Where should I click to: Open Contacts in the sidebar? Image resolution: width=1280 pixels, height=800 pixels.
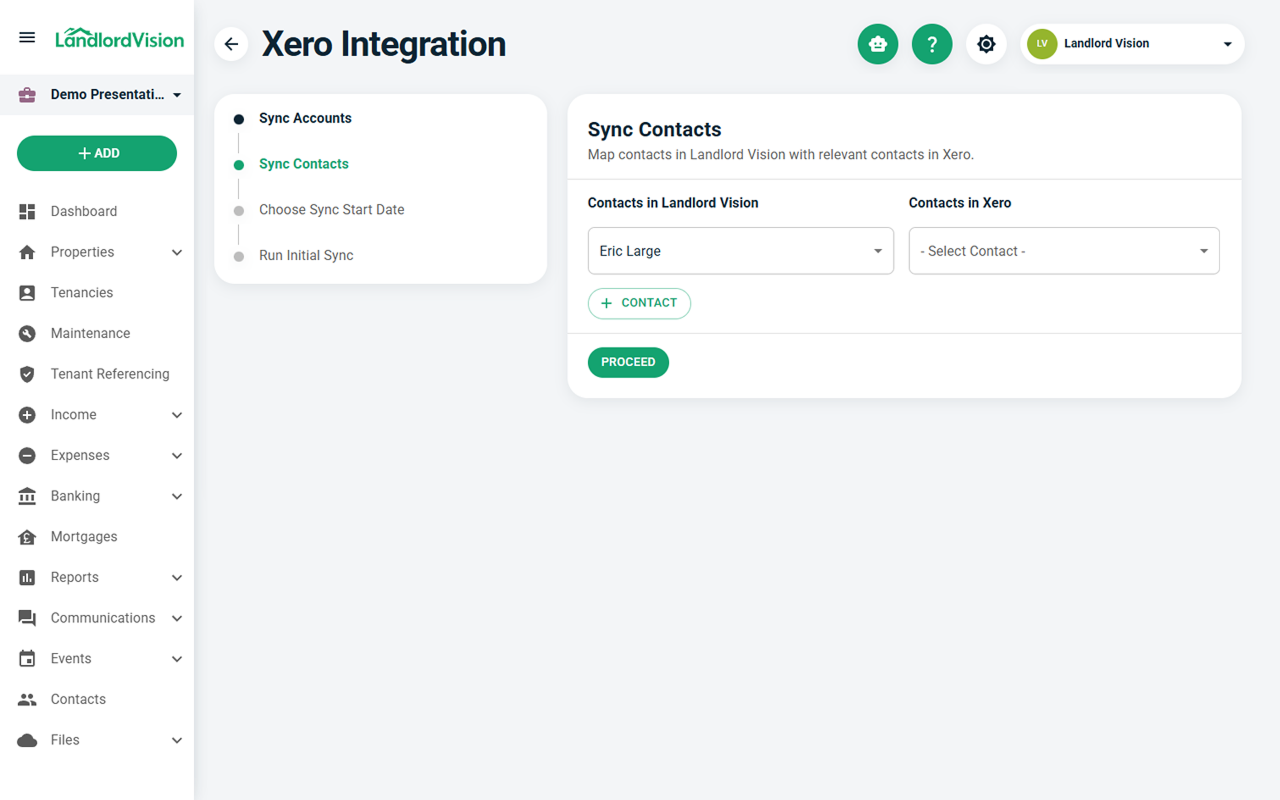click(x=78, y=699)
